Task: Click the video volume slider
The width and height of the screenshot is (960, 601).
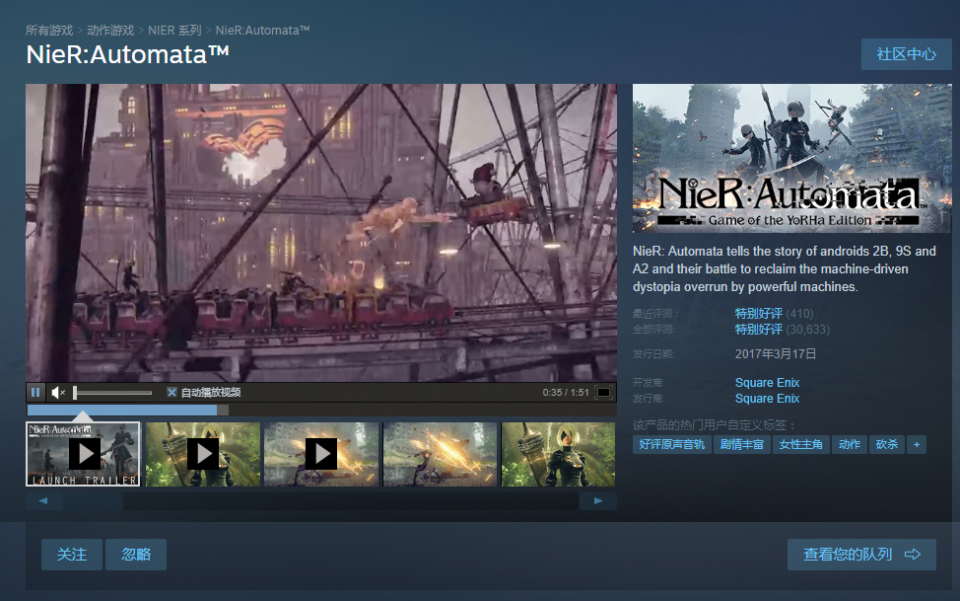Action: coord(112,393)
